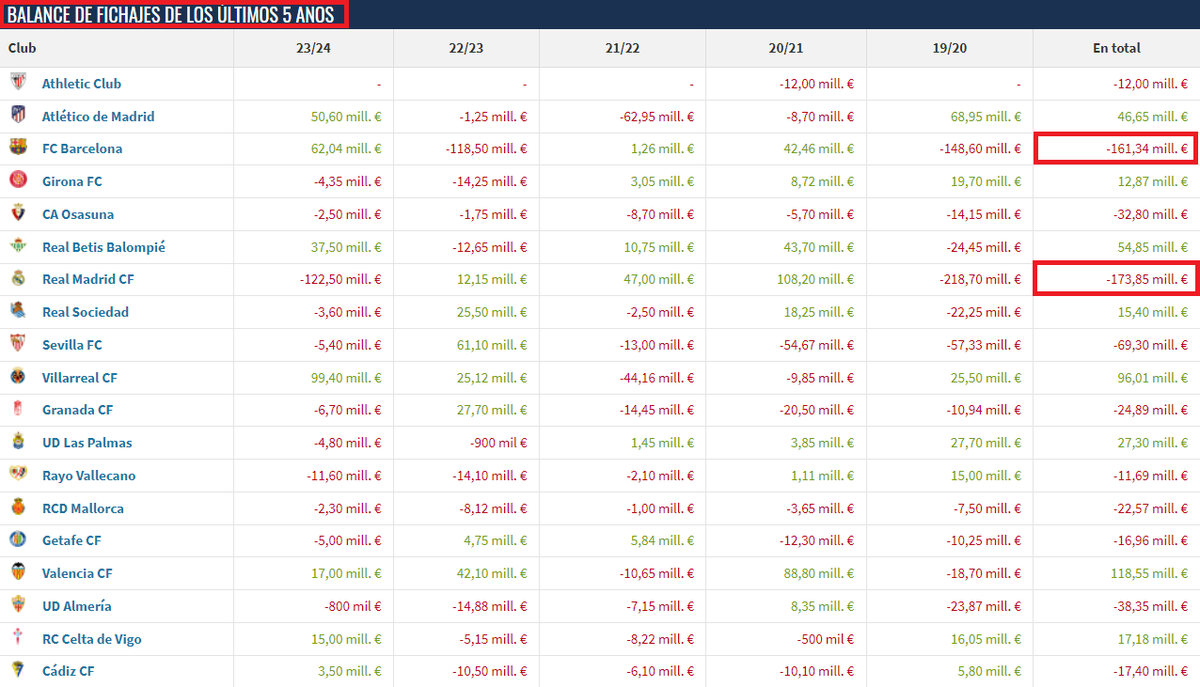Image resolution: width=1200 pixels, height=687 pixels.
Task: Click the En total column header
Action: (x=1117, y=48)
